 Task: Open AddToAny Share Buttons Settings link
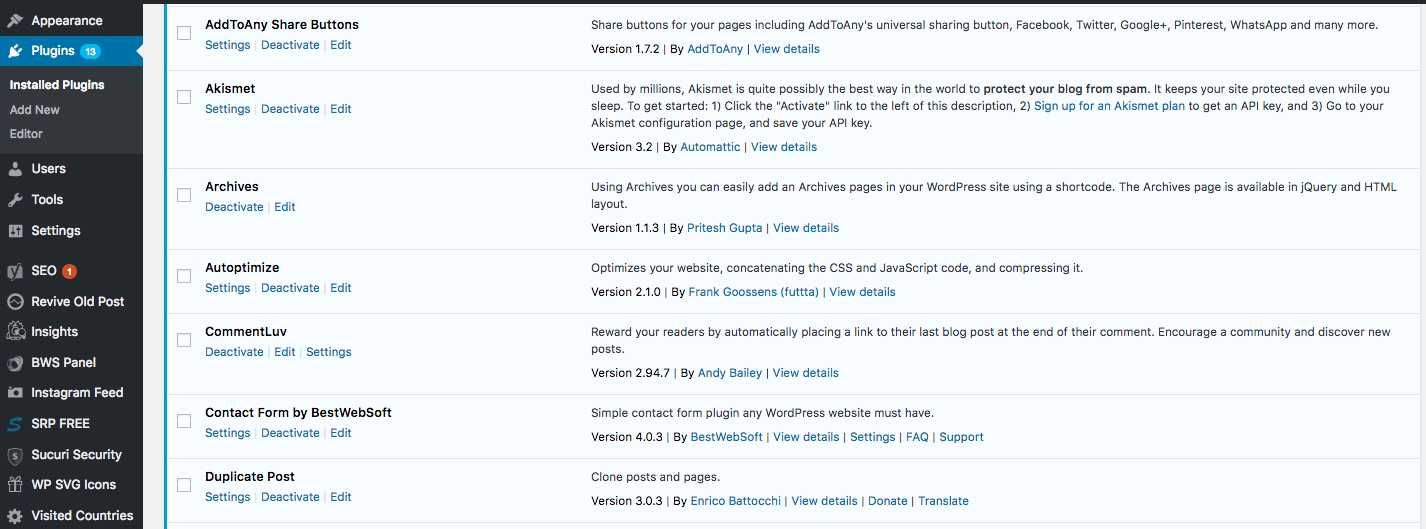(228, 45)
